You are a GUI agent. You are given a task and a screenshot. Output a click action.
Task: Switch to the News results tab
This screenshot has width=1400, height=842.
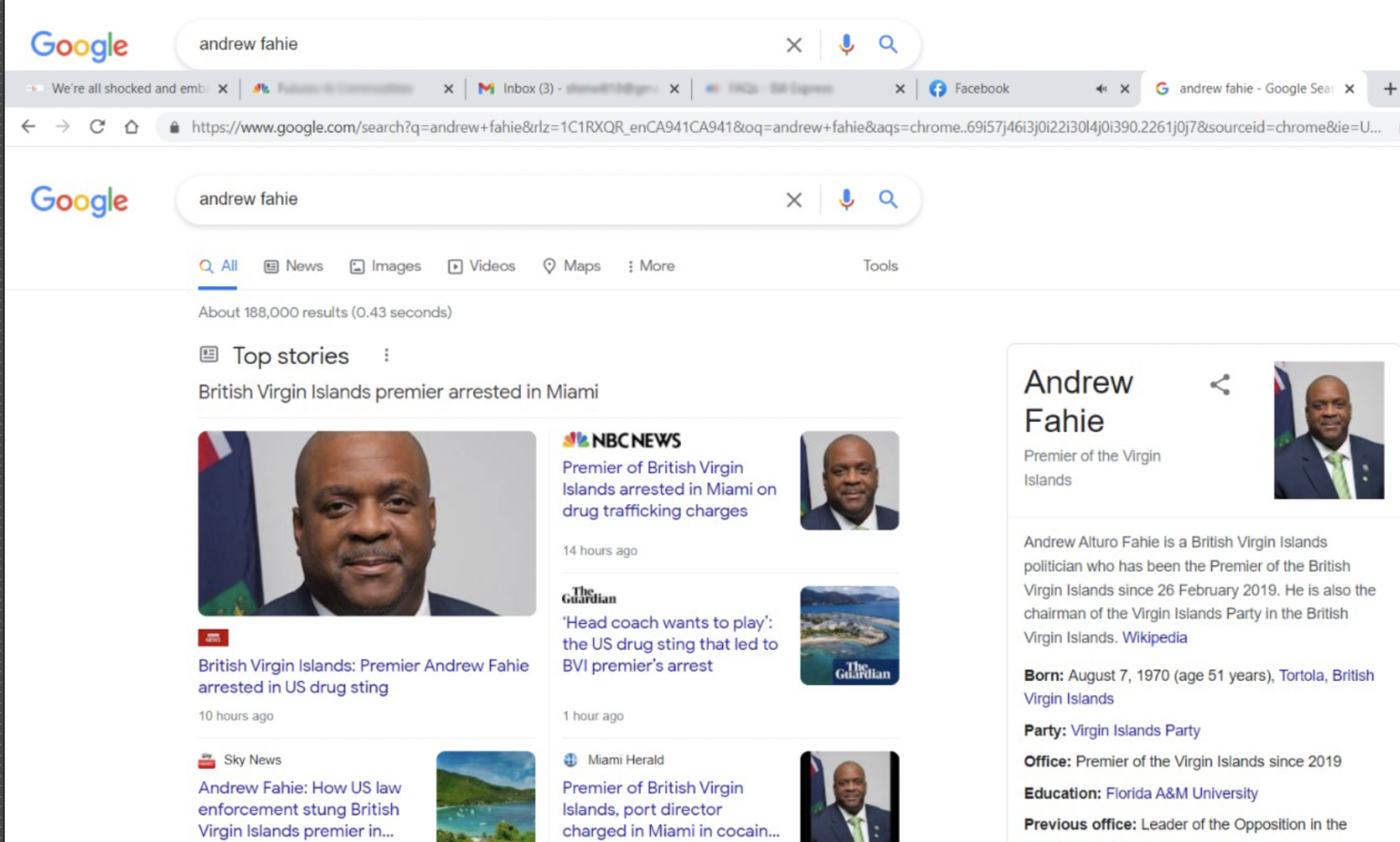(x=294, y=266)
